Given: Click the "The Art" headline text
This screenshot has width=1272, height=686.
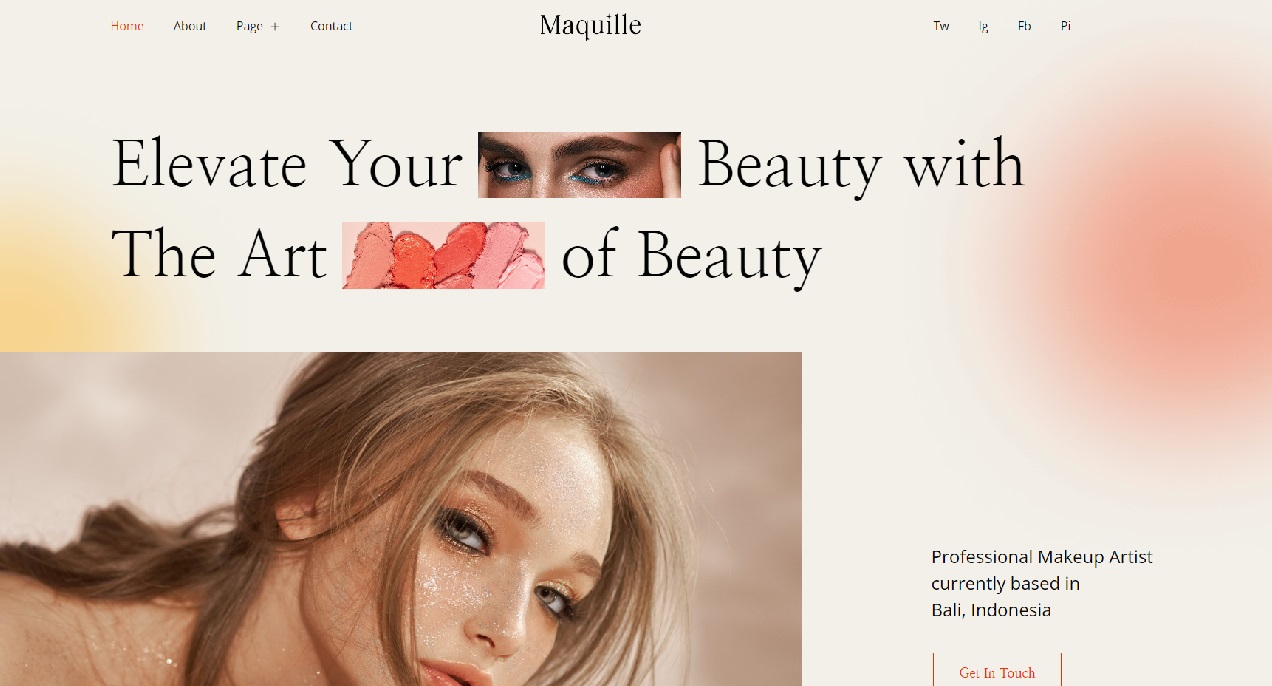Looking at the screenshot, I should [x=219, y=254].
